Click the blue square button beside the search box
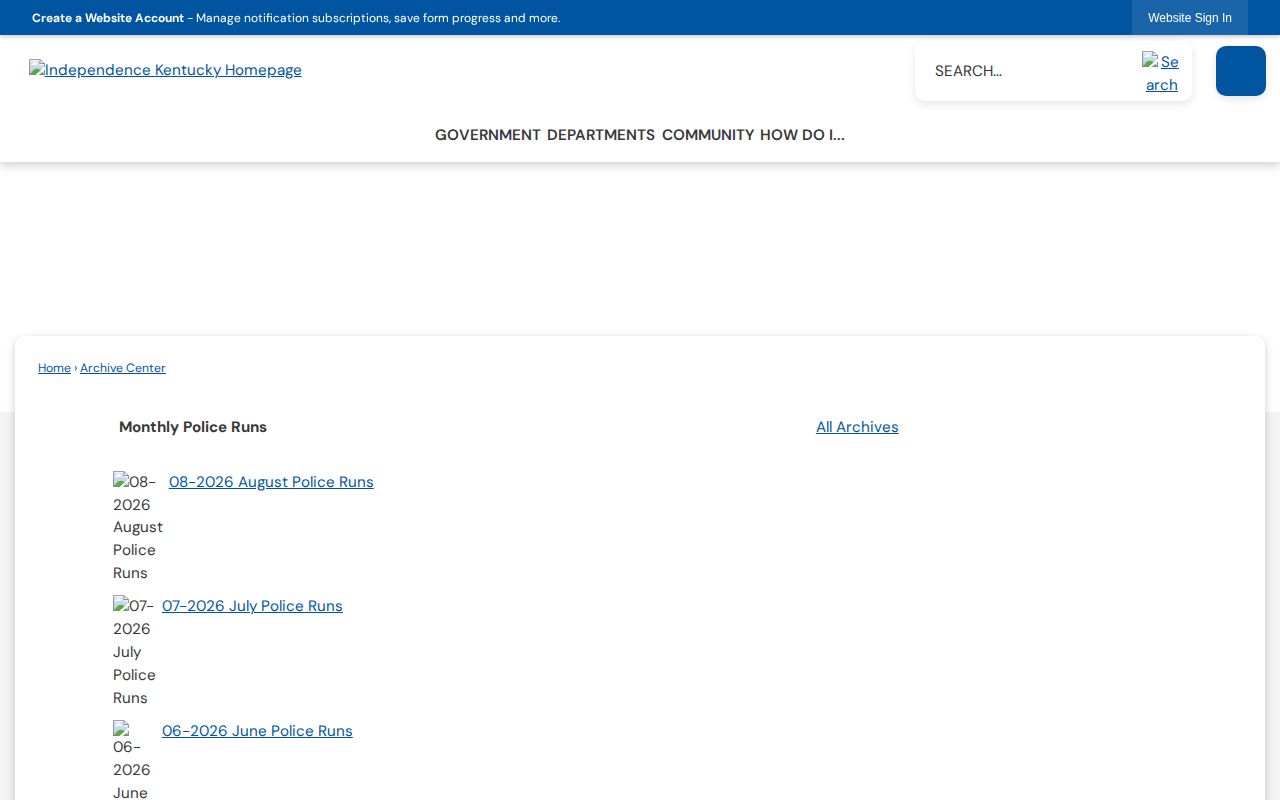 pyautogui.click(x=1241, y=71)
